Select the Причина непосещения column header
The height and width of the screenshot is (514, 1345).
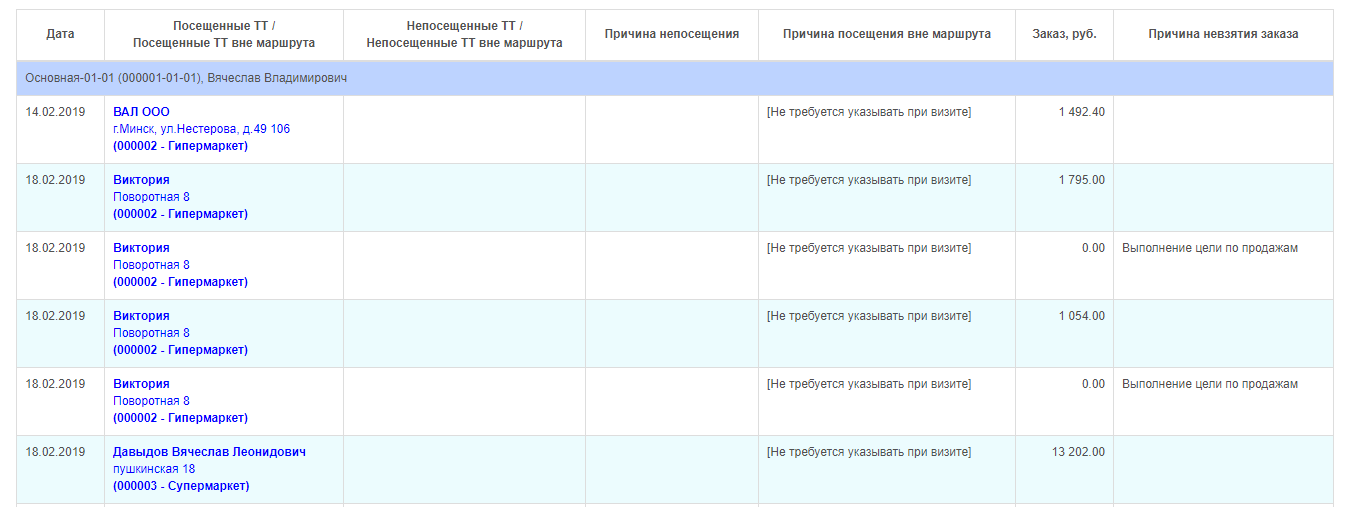(671, 34)
